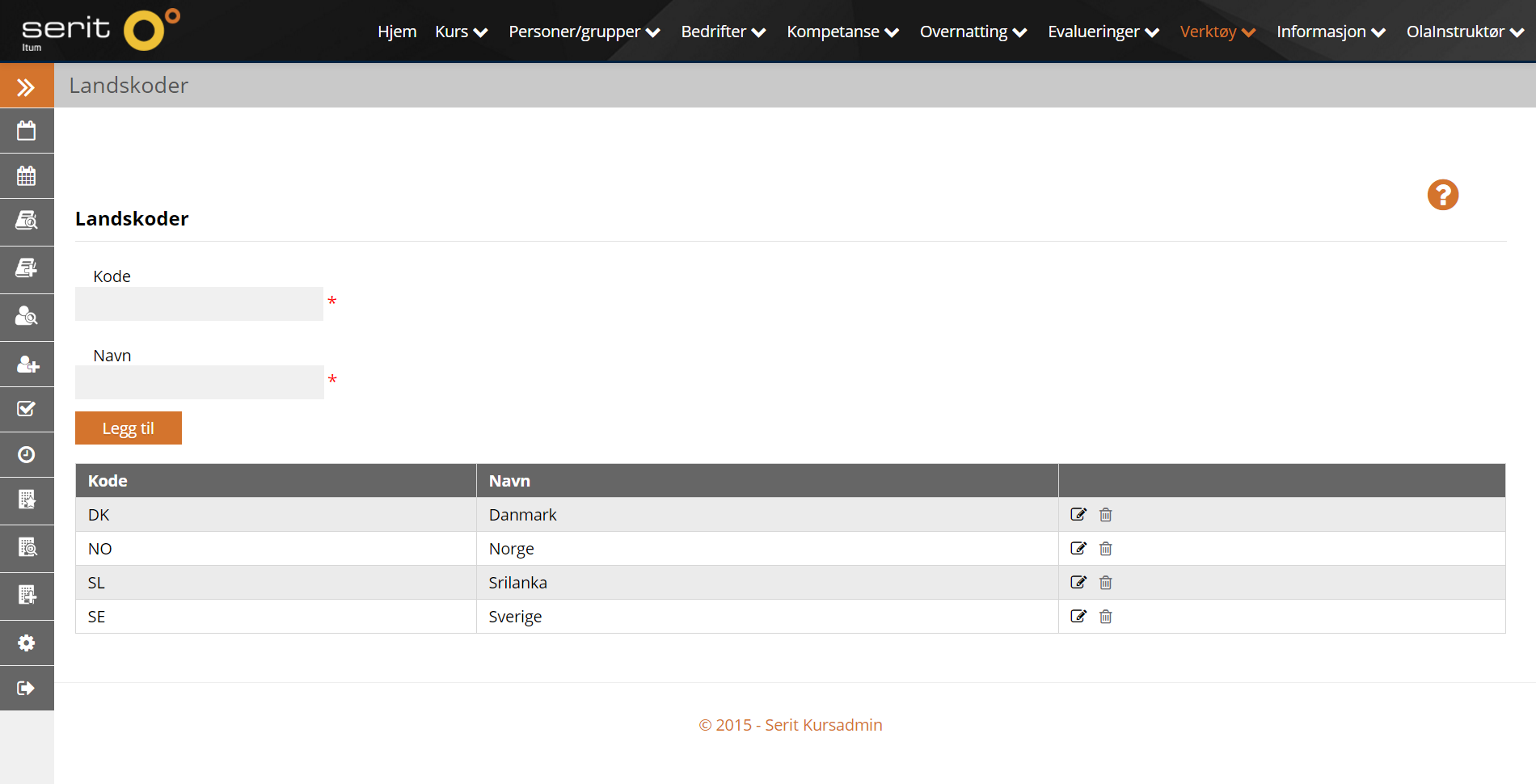Select the SE code cell
Image resolution: width=1536 pixels, height=784 pixels.
pos(276,617)
